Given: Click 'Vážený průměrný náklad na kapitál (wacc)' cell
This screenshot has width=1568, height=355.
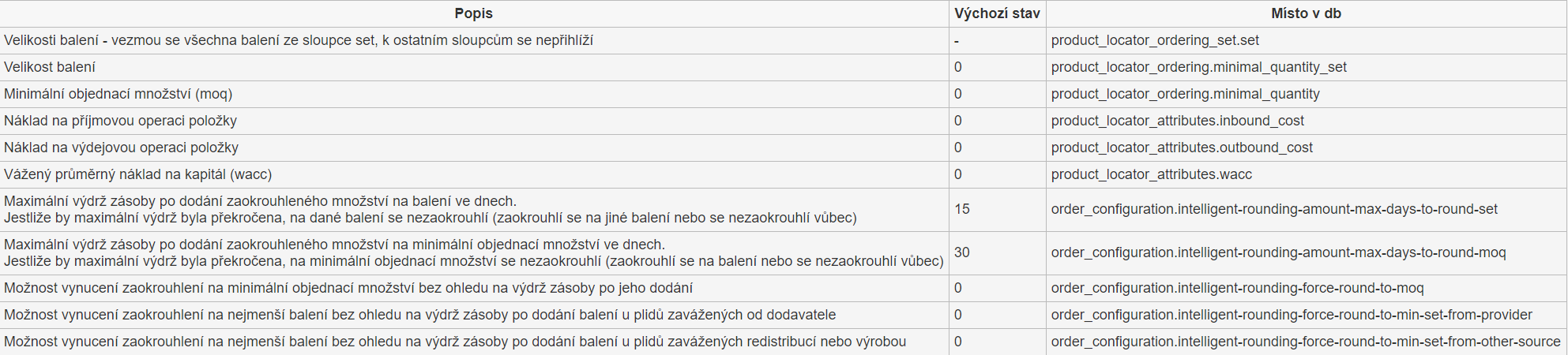Looking at the screenshot, I should (138, 174).
